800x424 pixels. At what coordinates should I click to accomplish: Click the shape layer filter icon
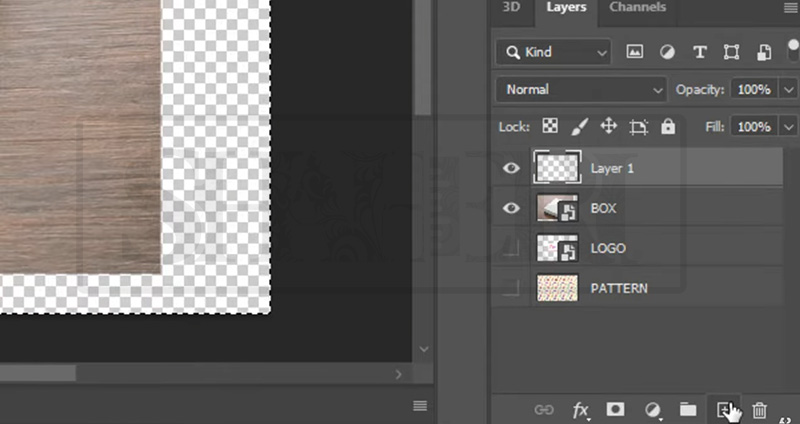pyautogui.click(x=731, y=52)
